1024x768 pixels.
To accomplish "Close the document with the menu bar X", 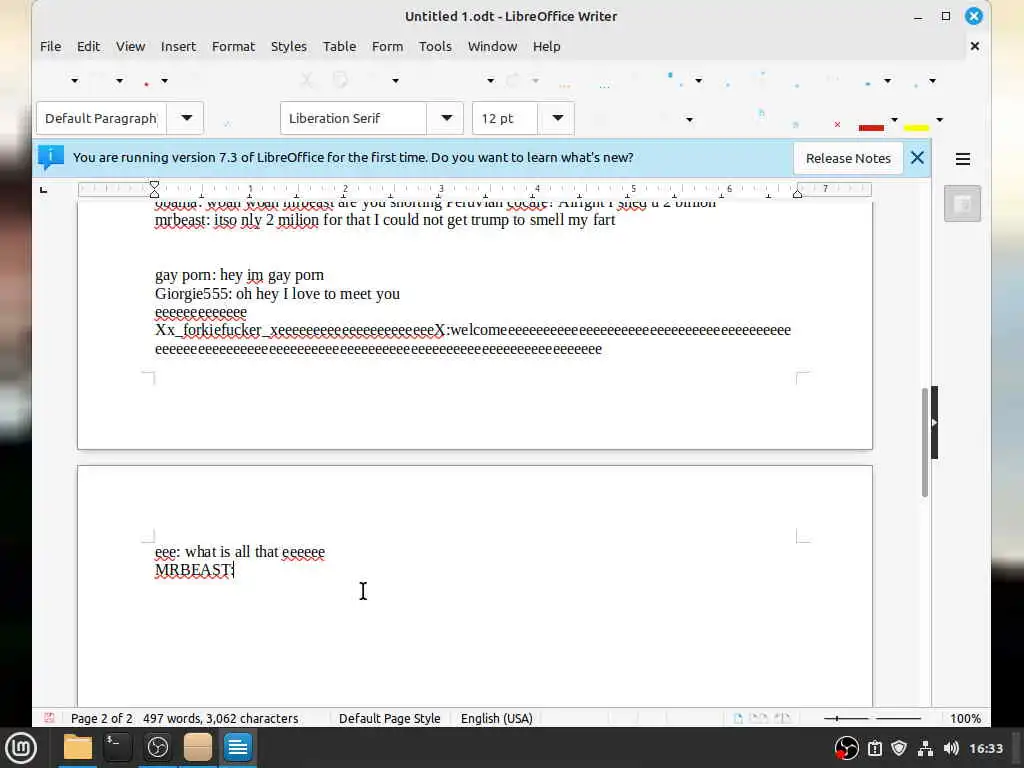I will pos(974,46).
